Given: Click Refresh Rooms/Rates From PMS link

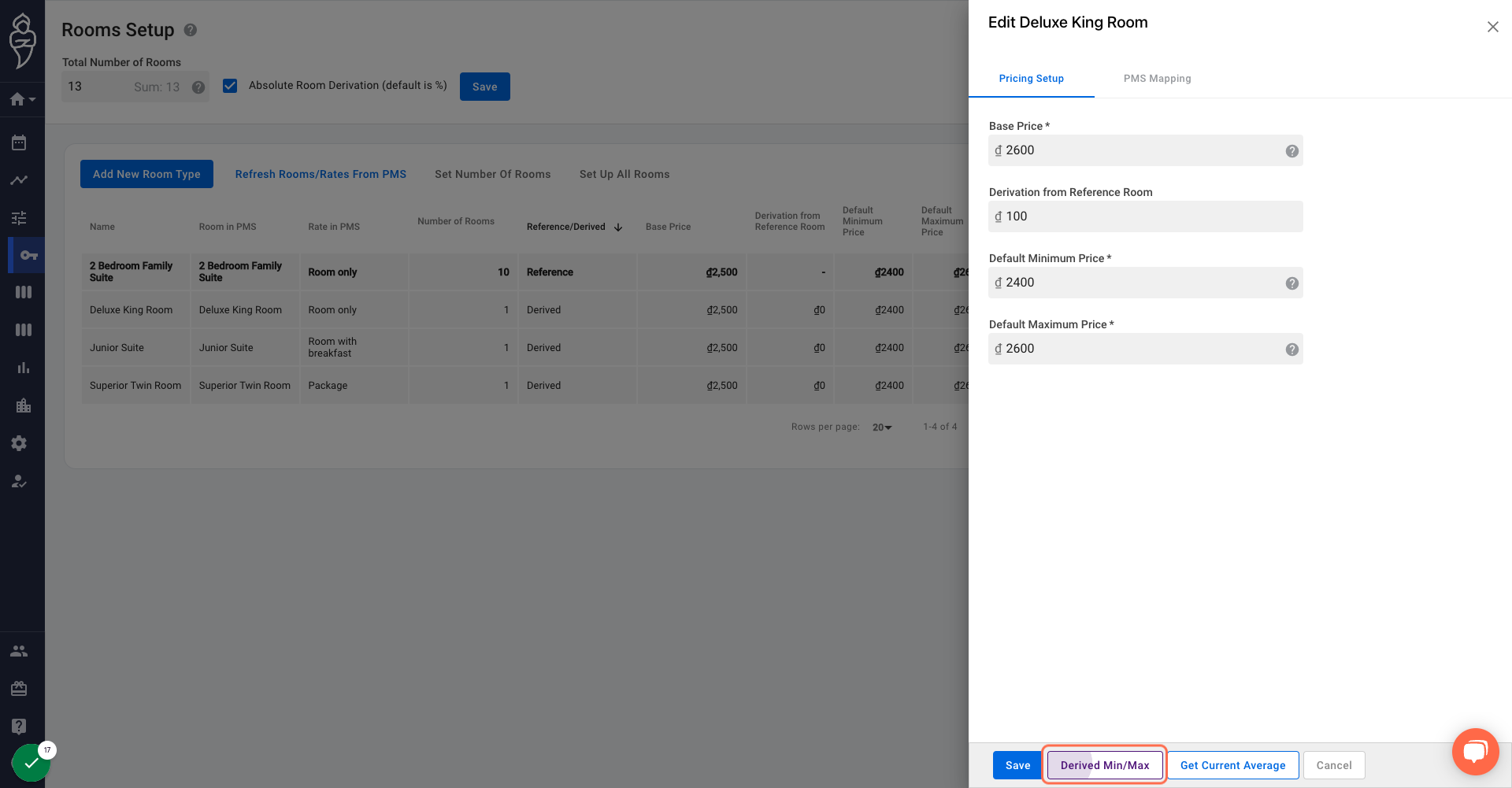Looking at the screenshot, I should click(321, 174).
